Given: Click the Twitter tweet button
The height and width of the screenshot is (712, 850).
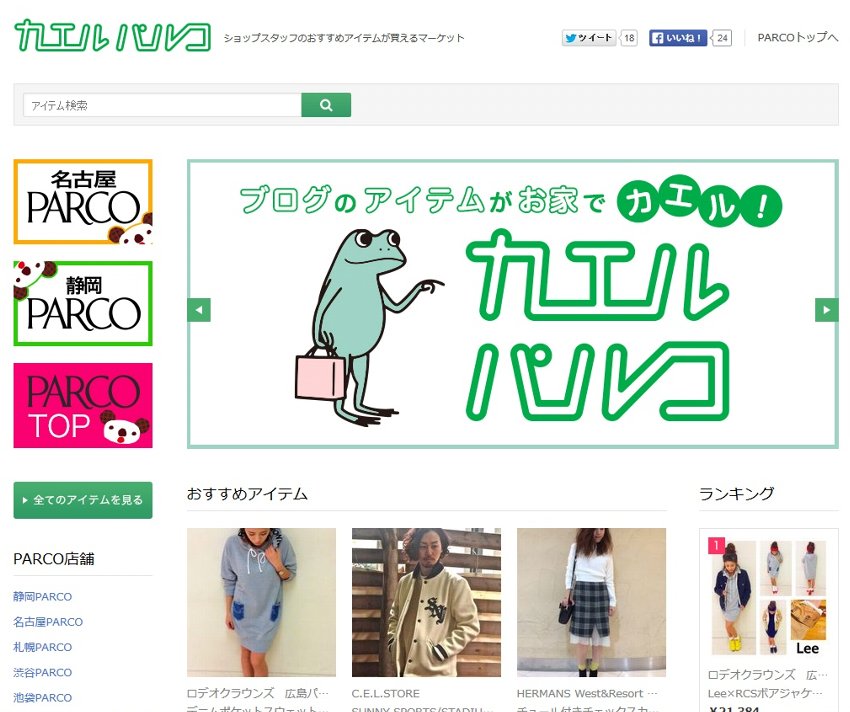Looking at the screenshot, I should tap(589, 38).
